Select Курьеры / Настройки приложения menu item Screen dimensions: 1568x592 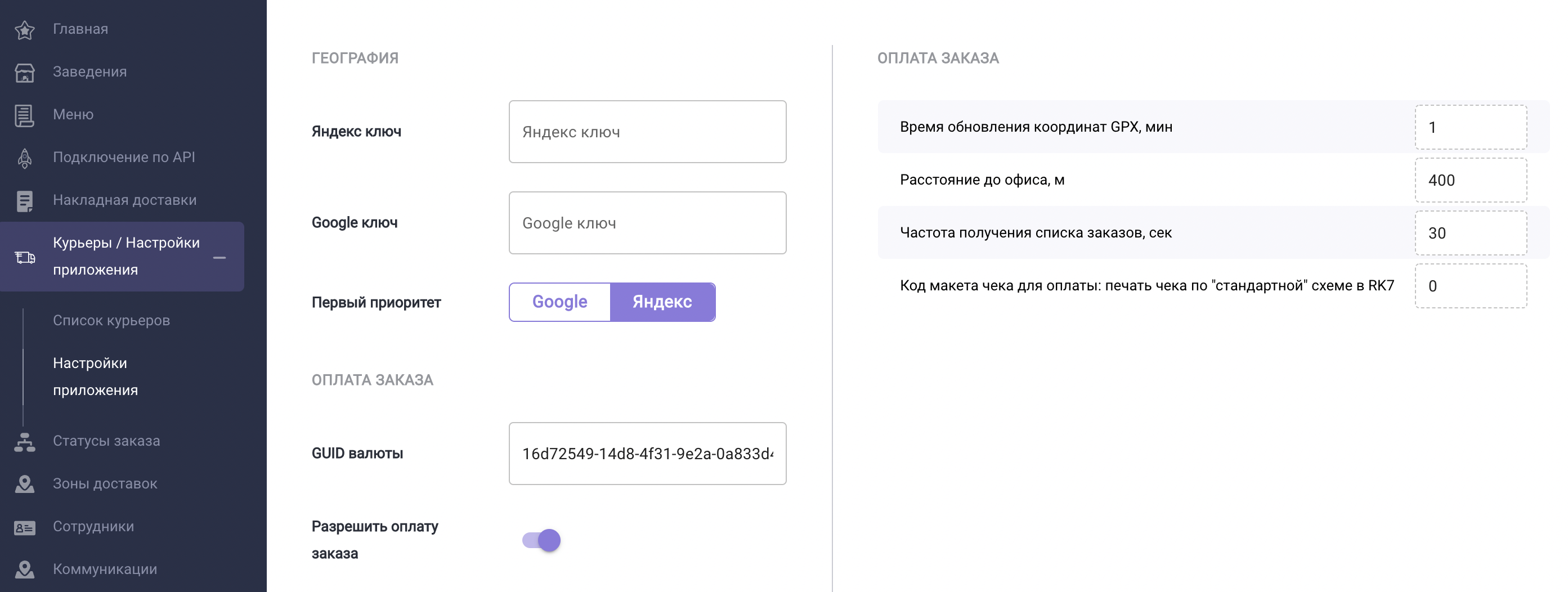[122, 256]
